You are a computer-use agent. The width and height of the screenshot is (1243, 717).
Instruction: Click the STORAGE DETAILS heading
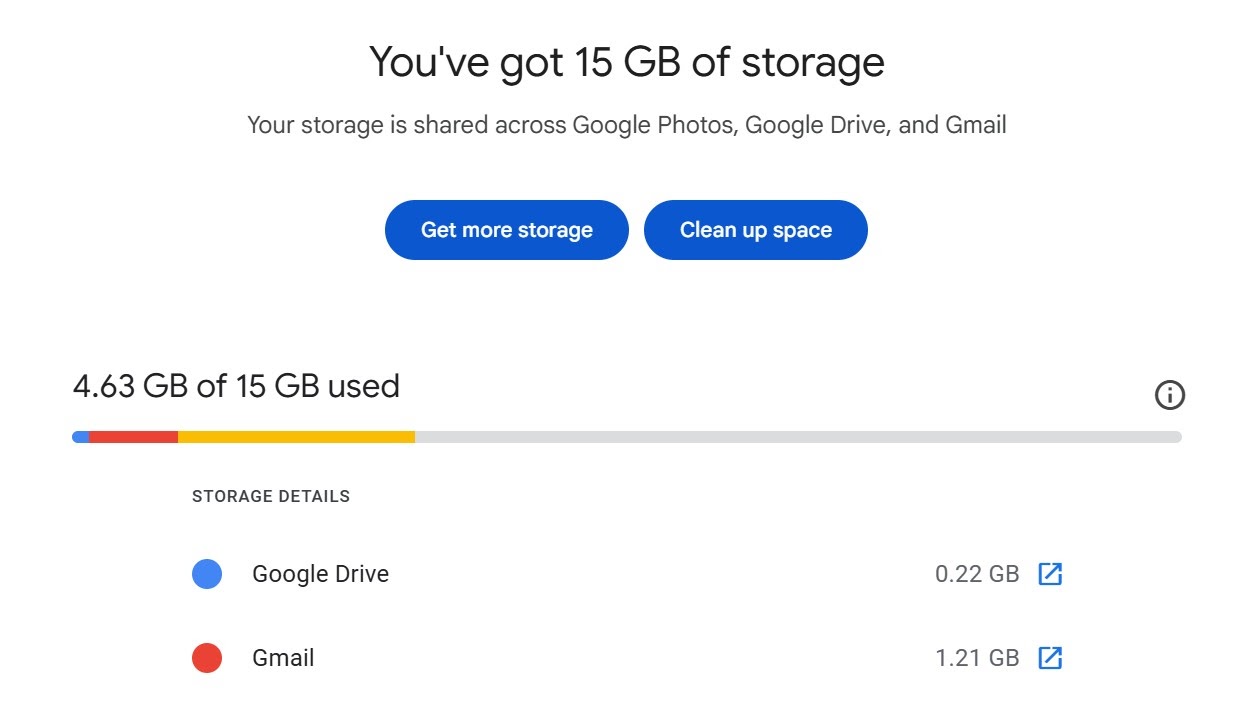click(271, 496)
